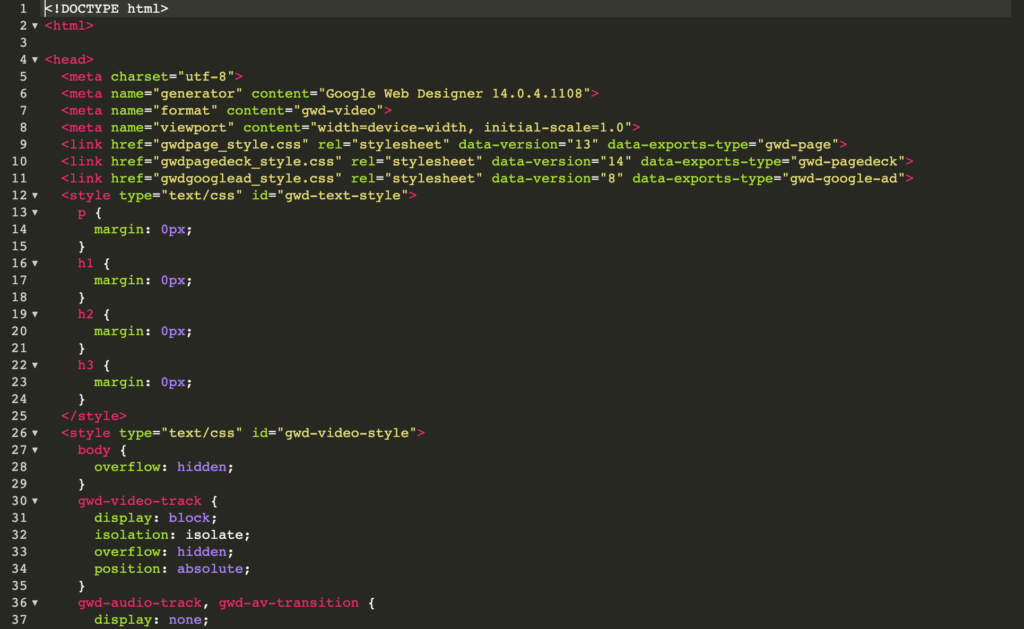Screen dimensions: 1024x629
Task: Fold the gwd-text-style style block
Action: coord(35,195)
